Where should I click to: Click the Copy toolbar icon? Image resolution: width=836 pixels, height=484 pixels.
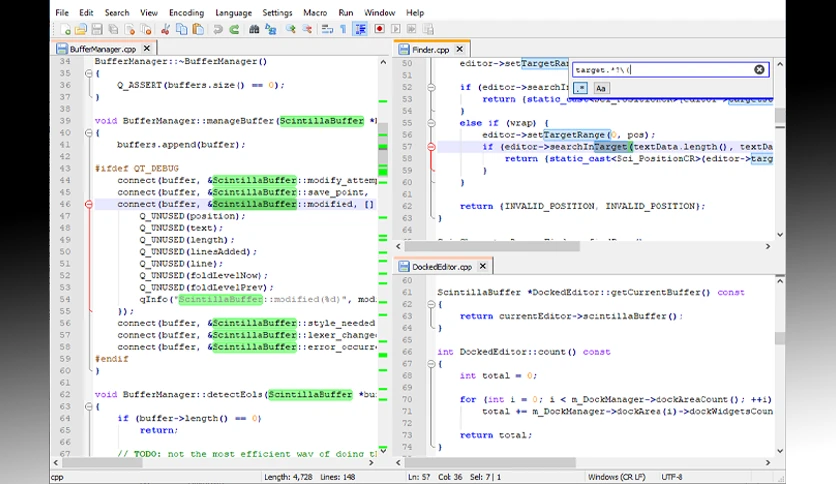click(182, 29)
